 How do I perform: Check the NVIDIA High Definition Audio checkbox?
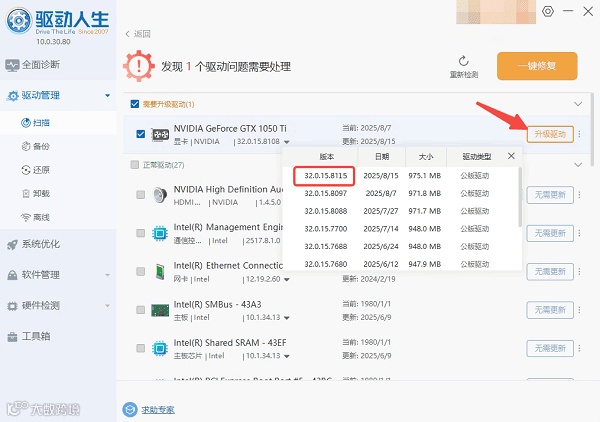tap(140, 195)
